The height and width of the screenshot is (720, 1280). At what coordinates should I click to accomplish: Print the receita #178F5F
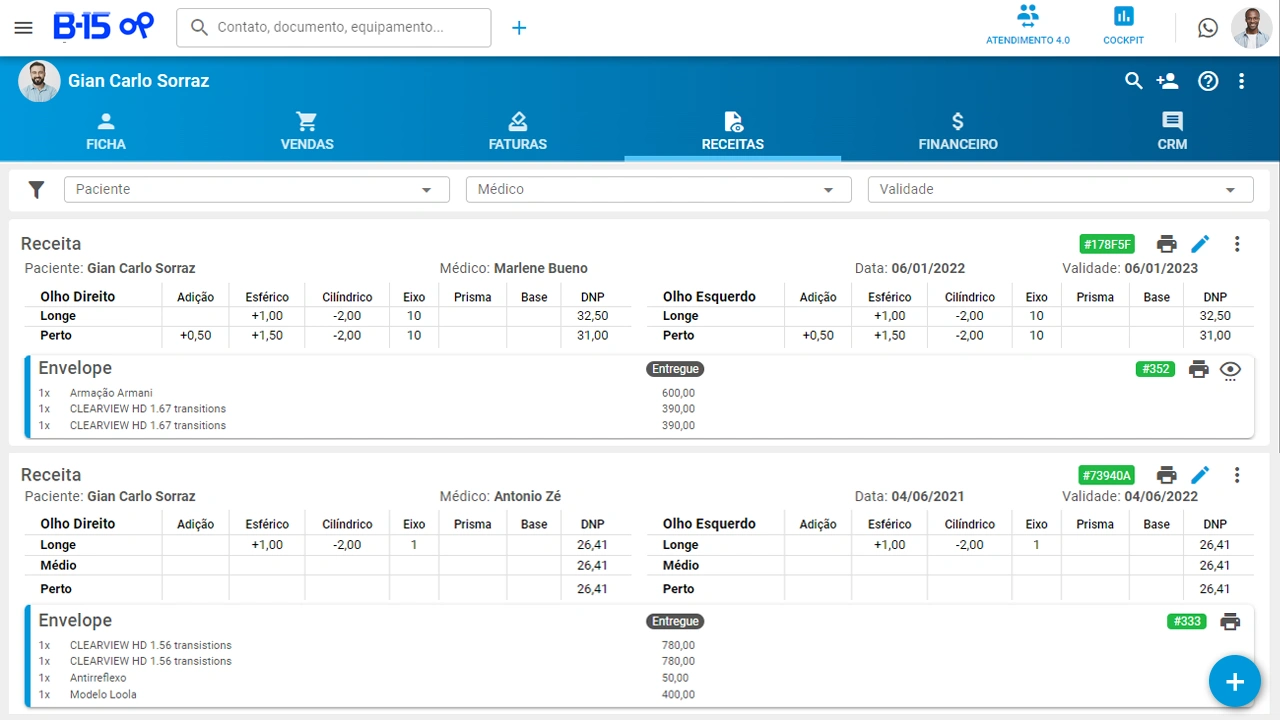click(x=1166, y=244)
